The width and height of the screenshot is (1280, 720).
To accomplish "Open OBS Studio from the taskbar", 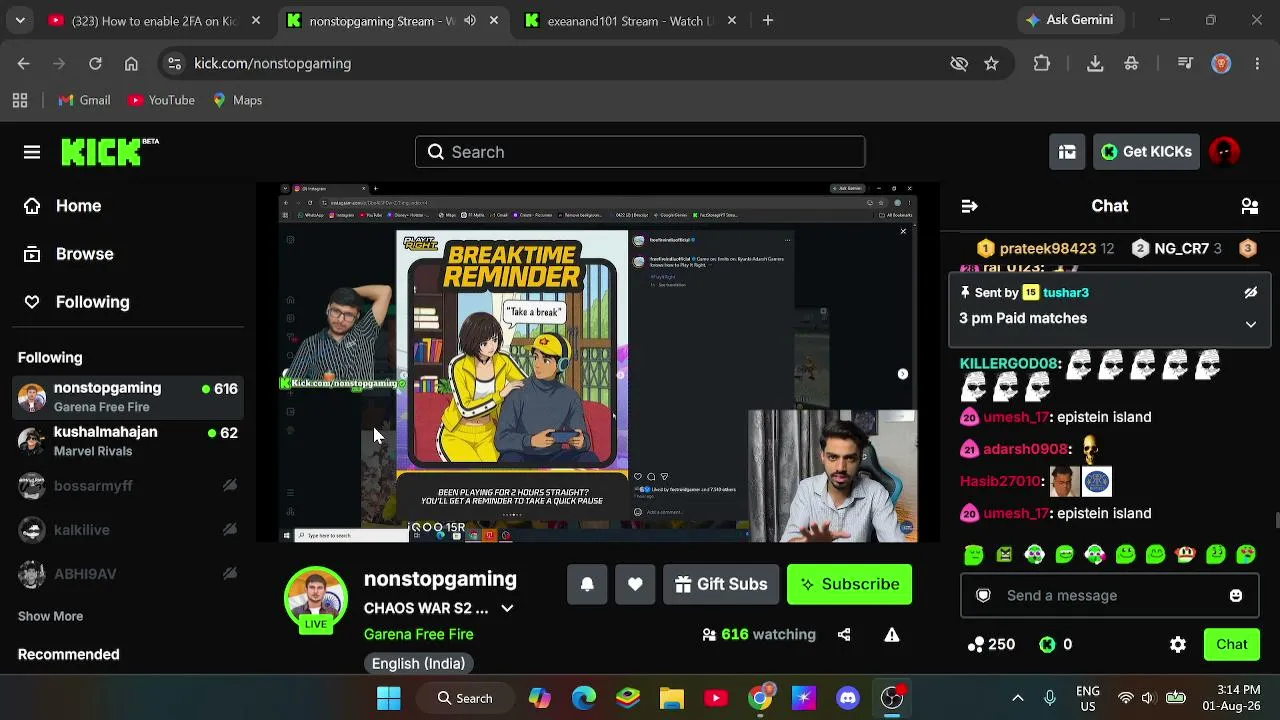I will coord(892,698).
